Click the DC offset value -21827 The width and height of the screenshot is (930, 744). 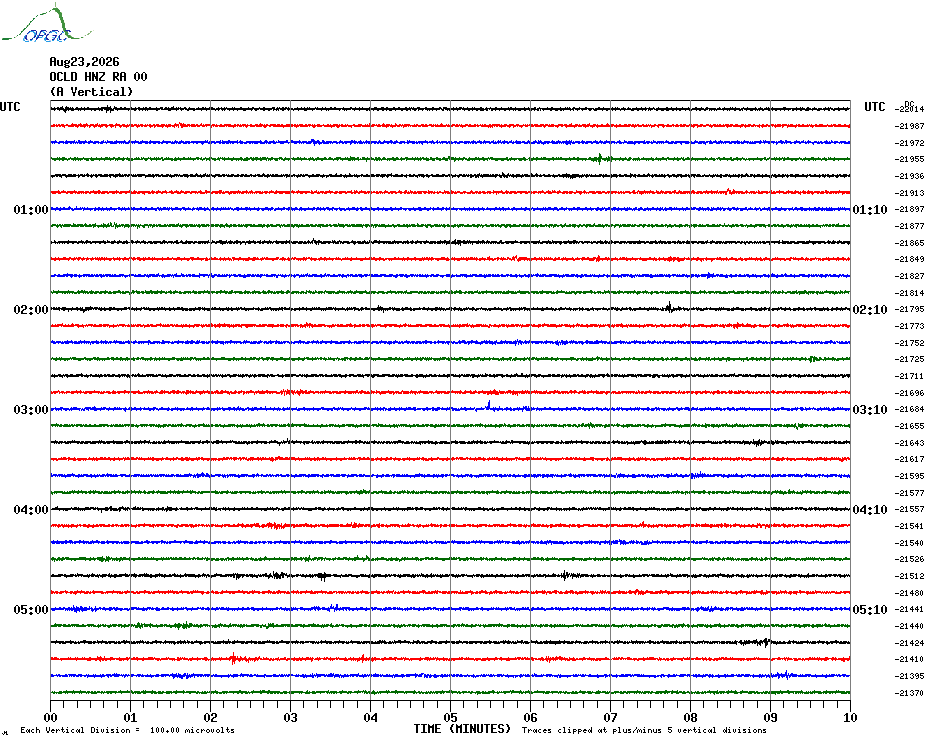point(909,276)
